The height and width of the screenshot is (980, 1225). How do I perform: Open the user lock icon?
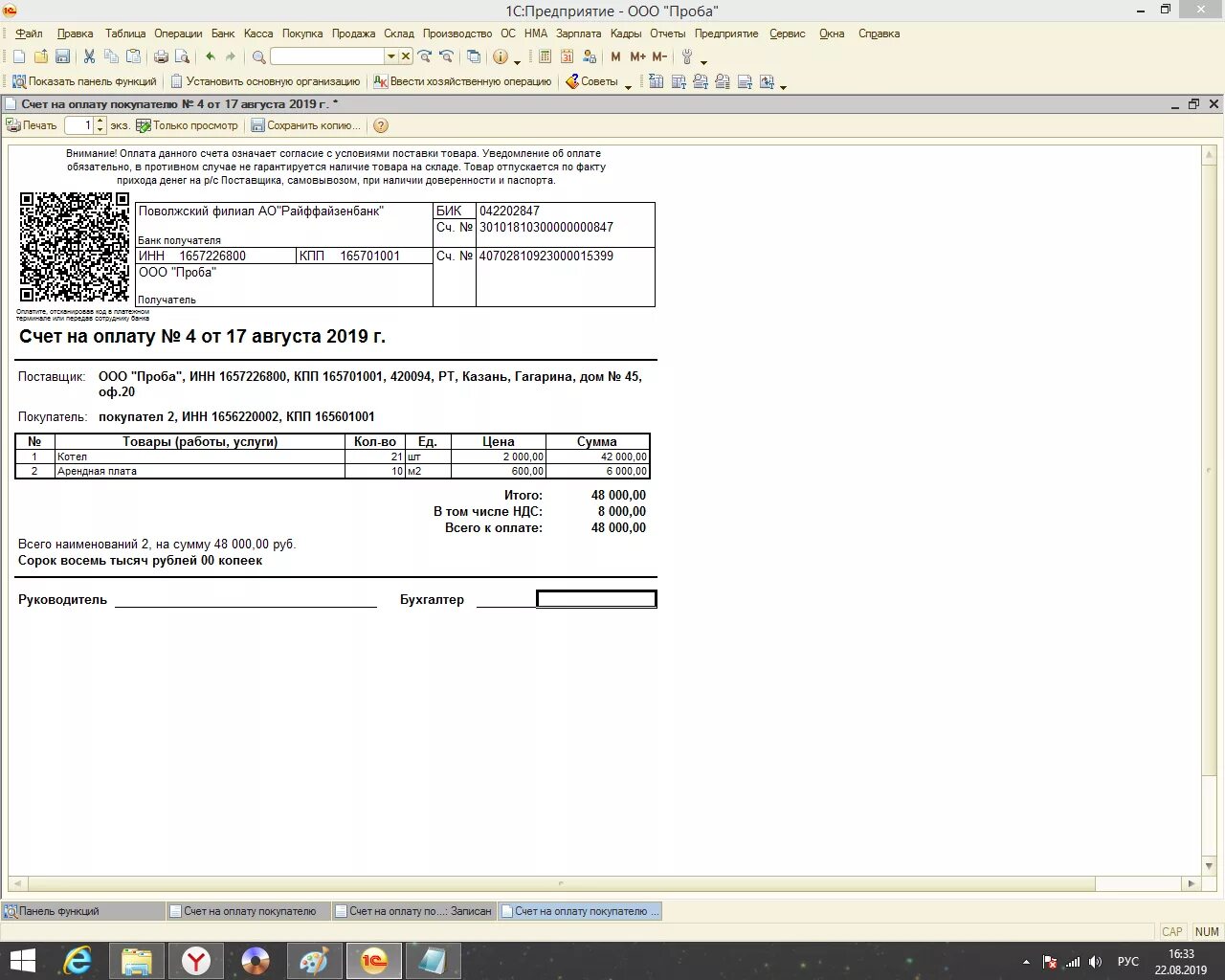click(x=590, y=57)
